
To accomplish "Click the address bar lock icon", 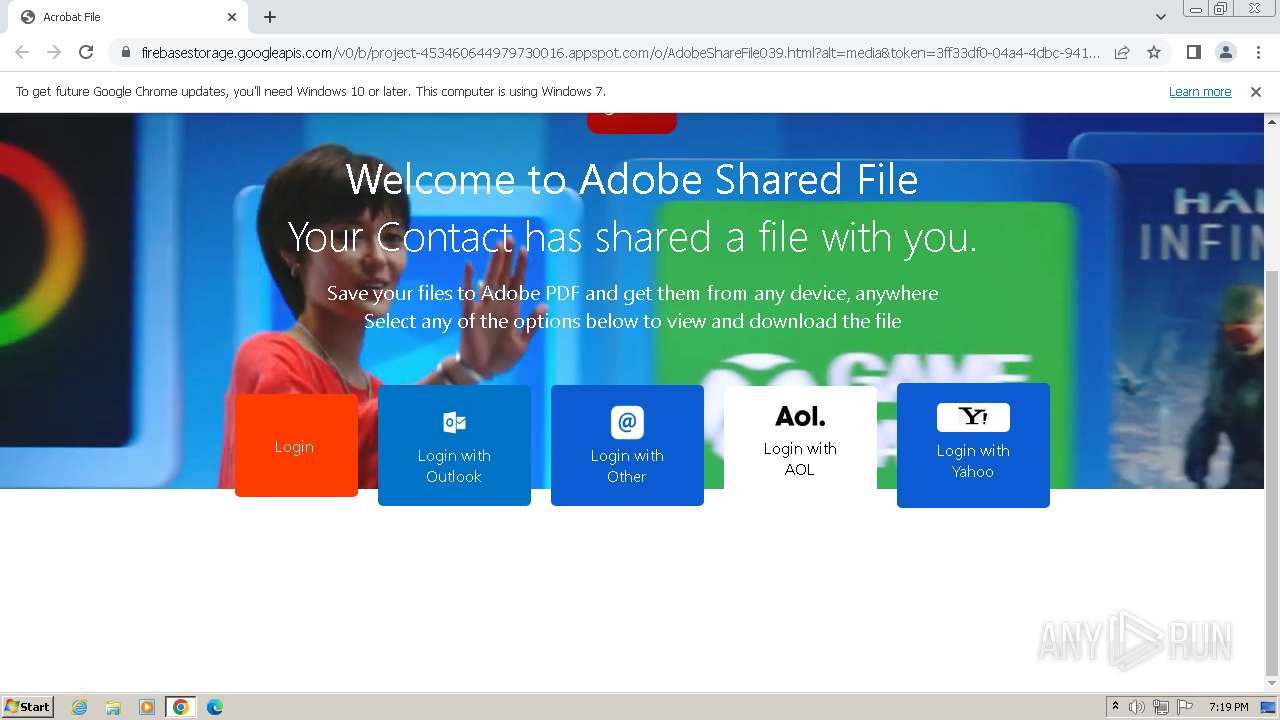I will pos(126,52).
